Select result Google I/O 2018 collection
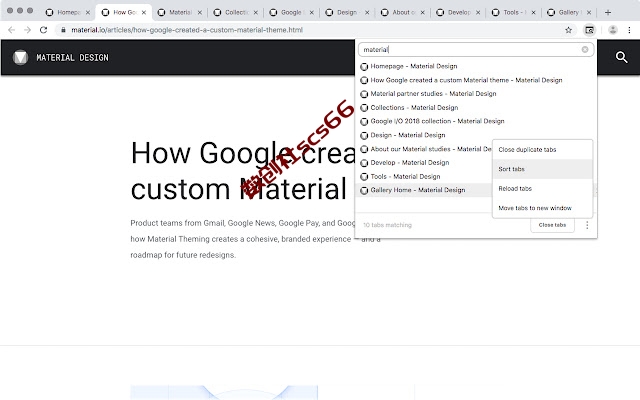 point(476,121)
